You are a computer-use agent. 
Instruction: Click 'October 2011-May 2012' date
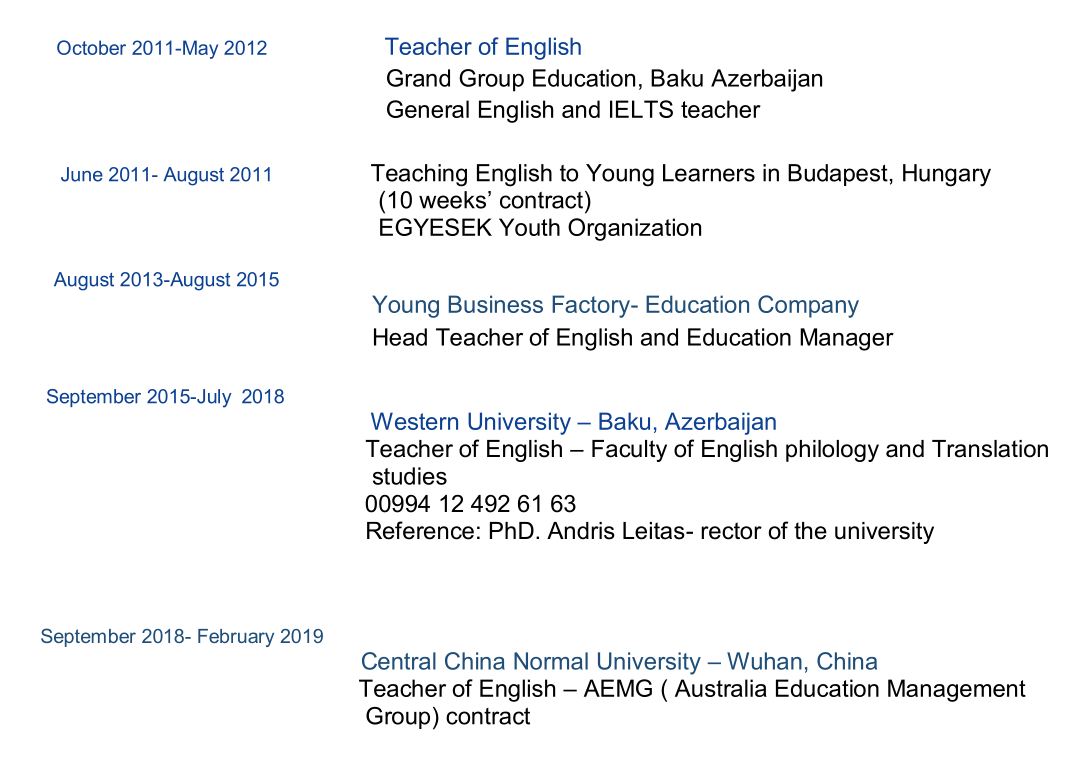click(x=162, y=48)
